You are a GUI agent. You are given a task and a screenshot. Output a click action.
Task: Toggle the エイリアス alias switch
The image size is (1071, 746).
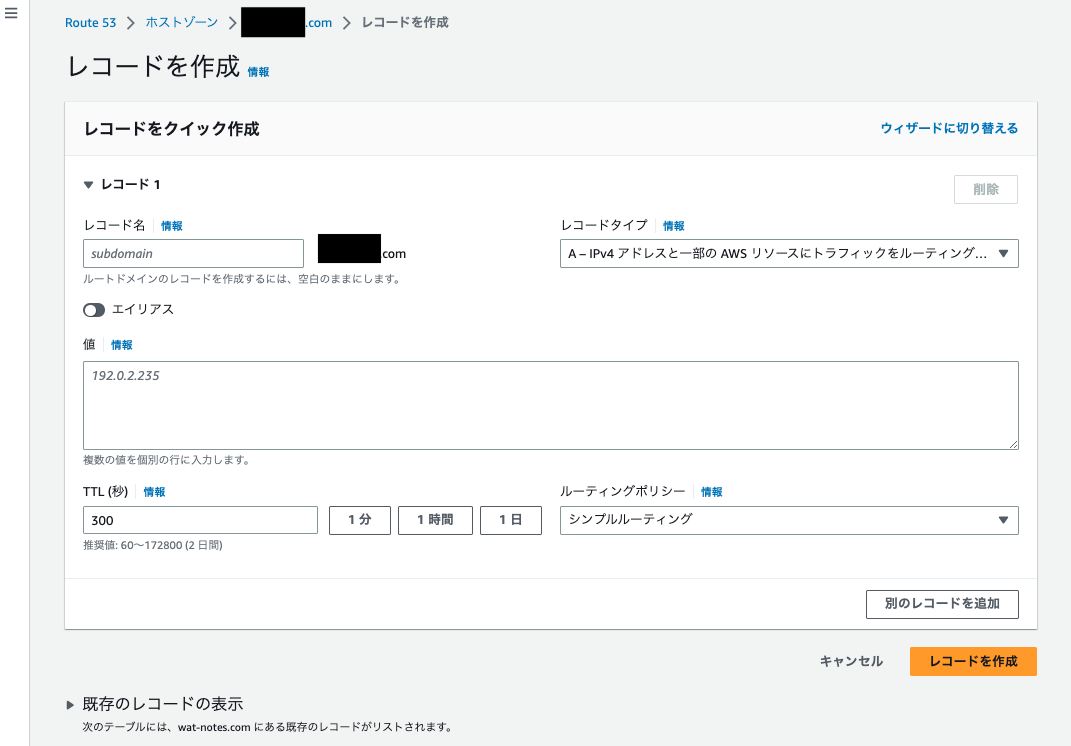tap(94, 310)
